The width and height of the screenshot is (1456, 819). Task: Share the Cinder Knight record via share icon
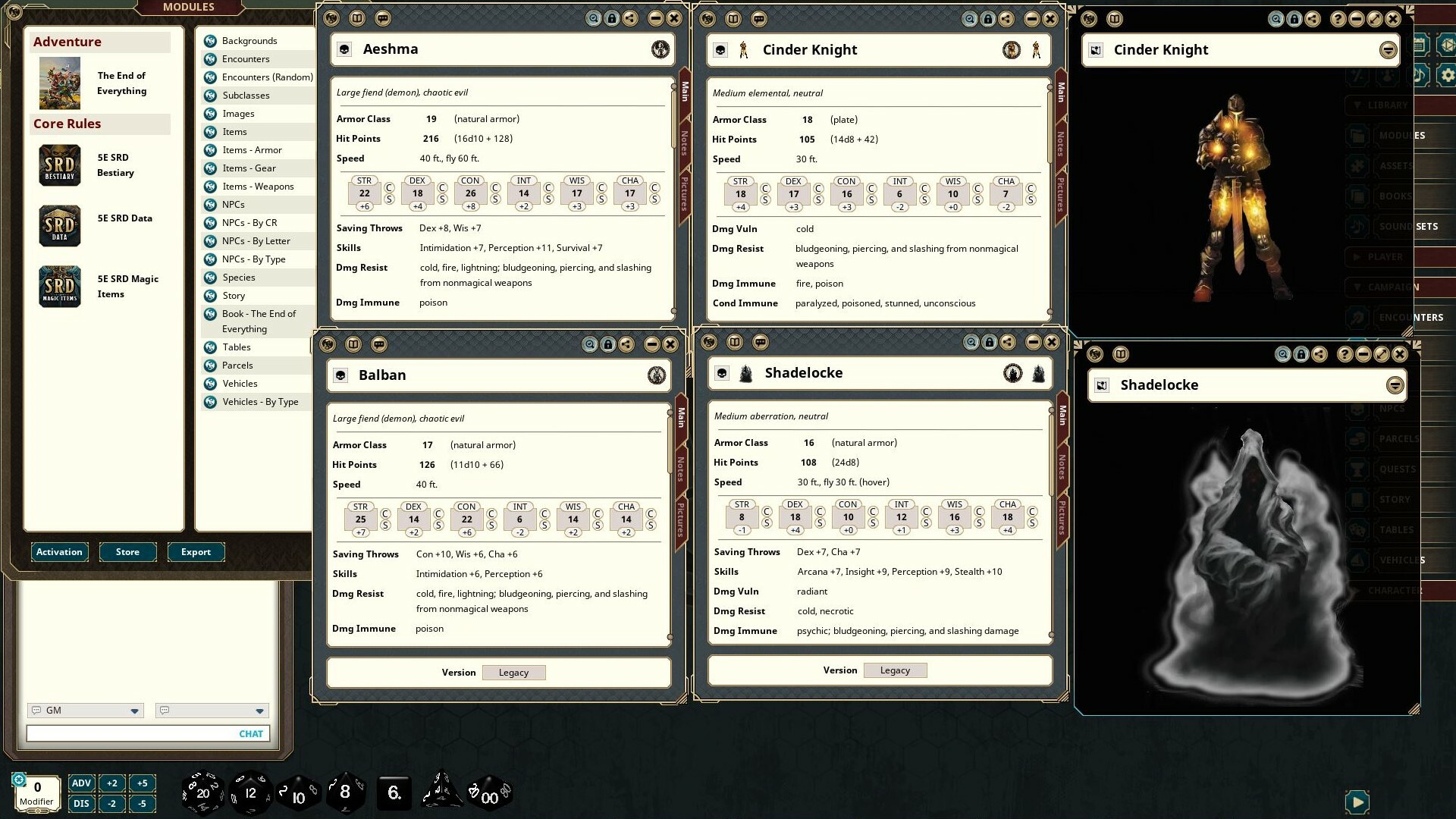pos(1007,19)
